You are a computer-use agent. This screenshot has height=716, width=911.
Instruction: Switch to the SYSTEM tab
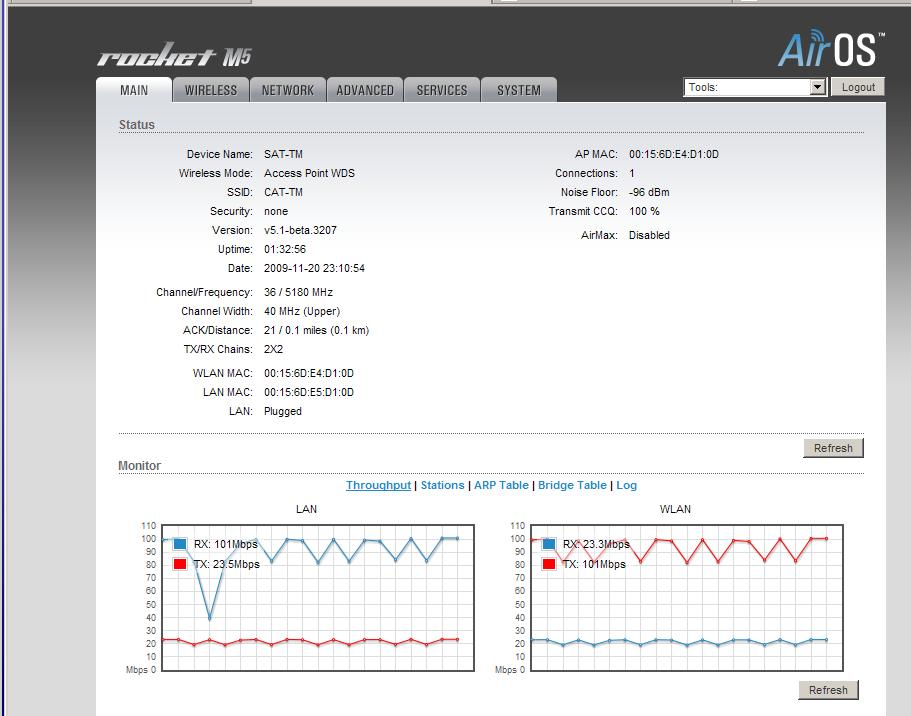pos(519,90)
